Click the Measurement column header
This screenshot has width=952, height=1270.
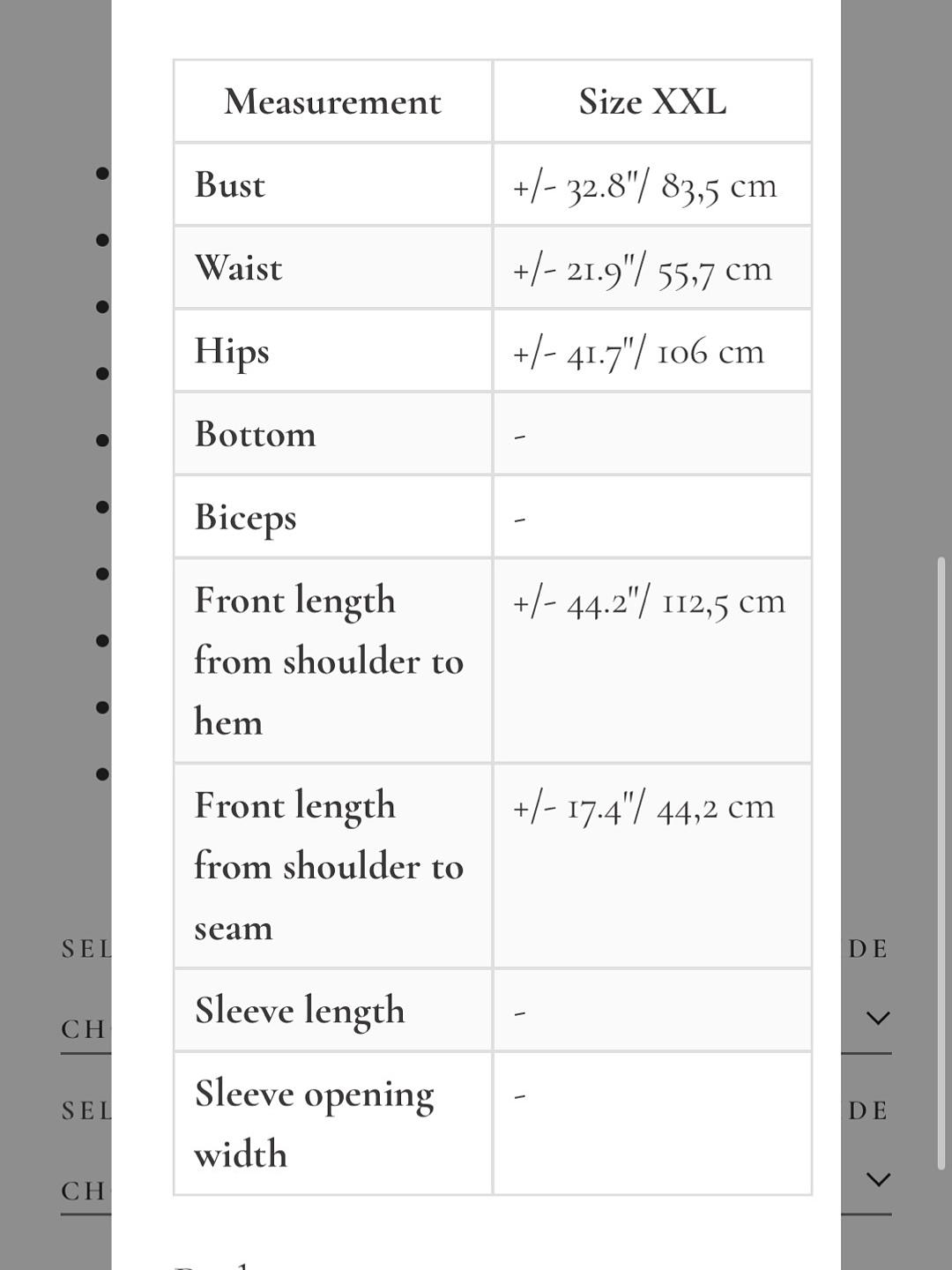pyautogui.click(x=332, y=101)
